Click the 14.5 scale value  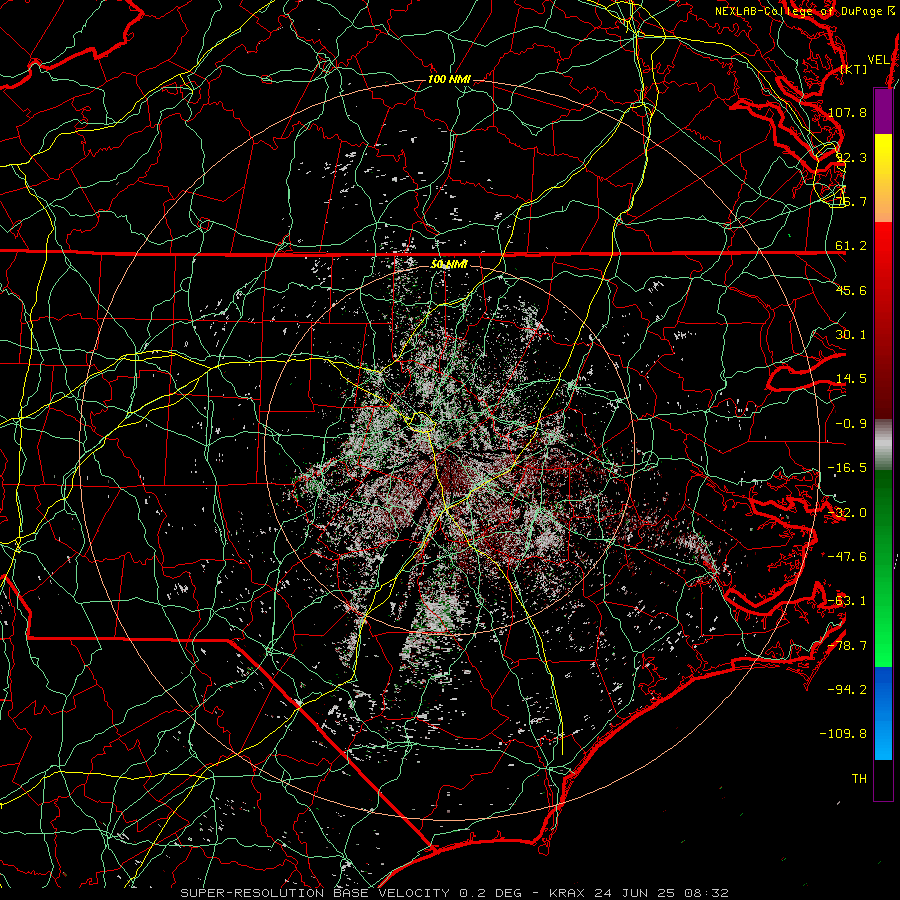tap(851, 379)
